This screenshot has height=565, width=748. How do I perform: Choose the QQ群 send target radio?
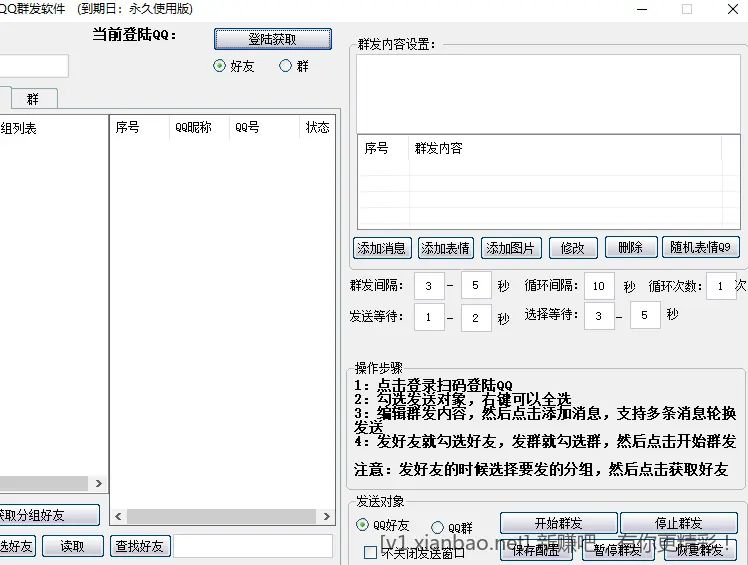[x=437, y=527]
